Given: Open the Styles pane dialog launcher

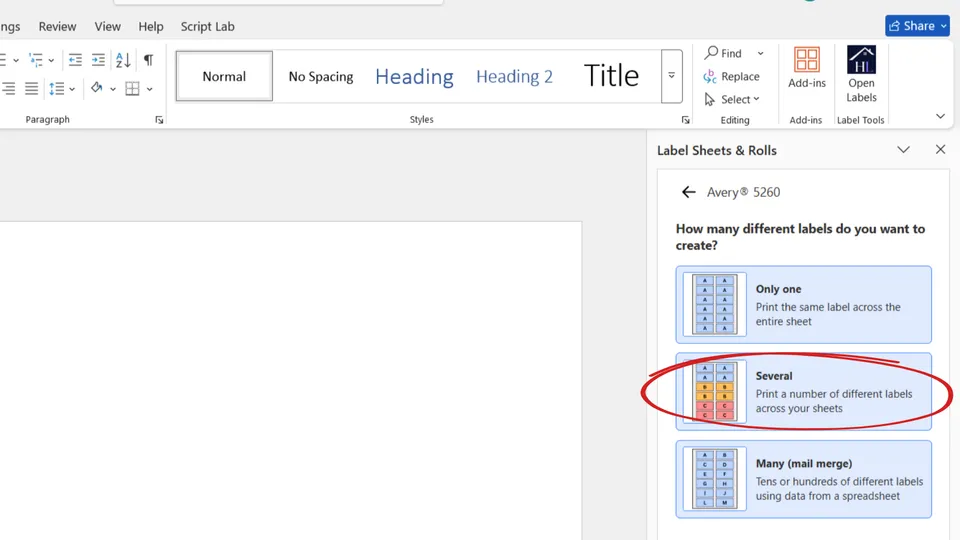Looking at the screenshot, I should tap(686, 120).
